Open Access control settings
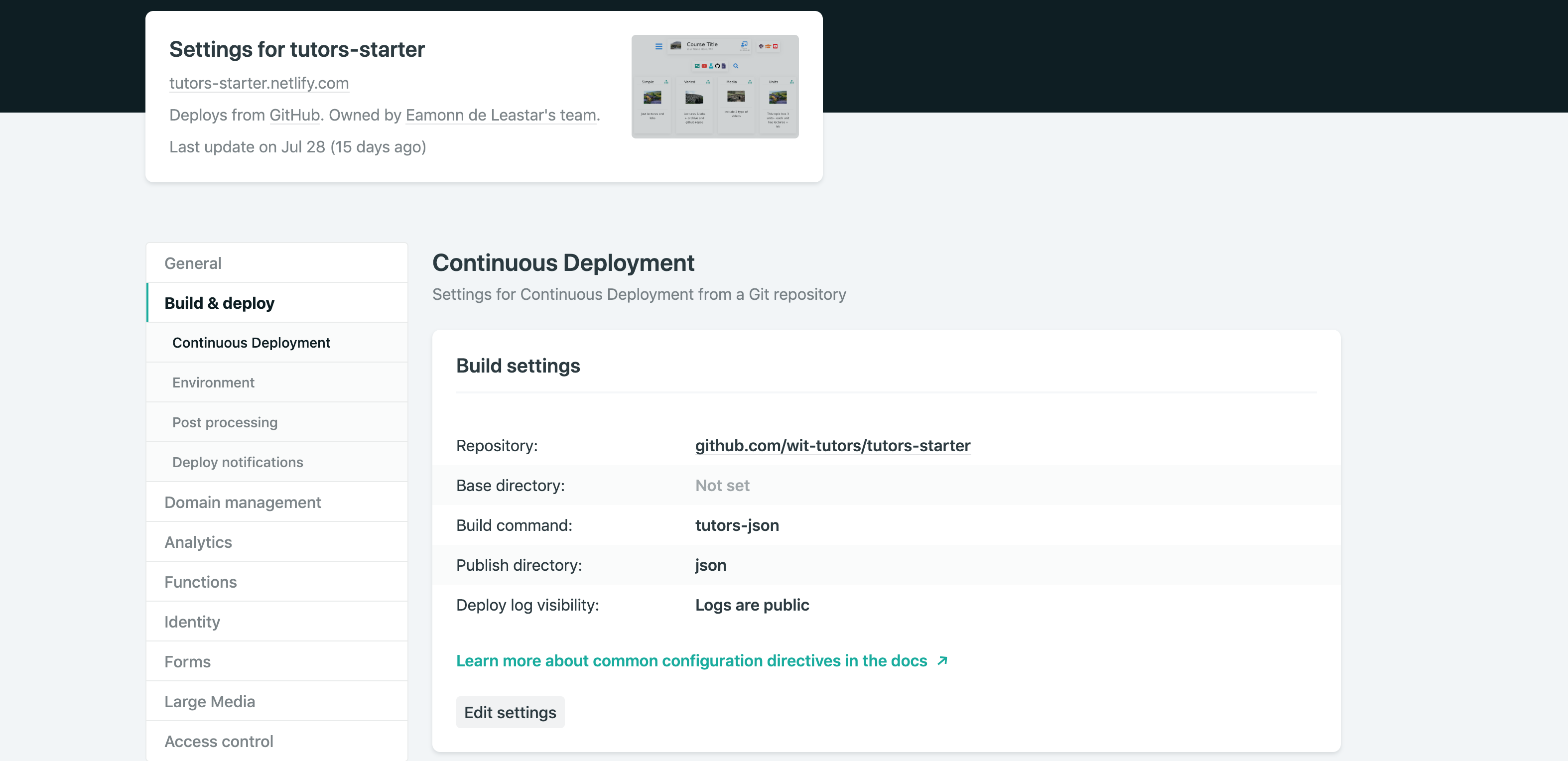 point(218,740)
